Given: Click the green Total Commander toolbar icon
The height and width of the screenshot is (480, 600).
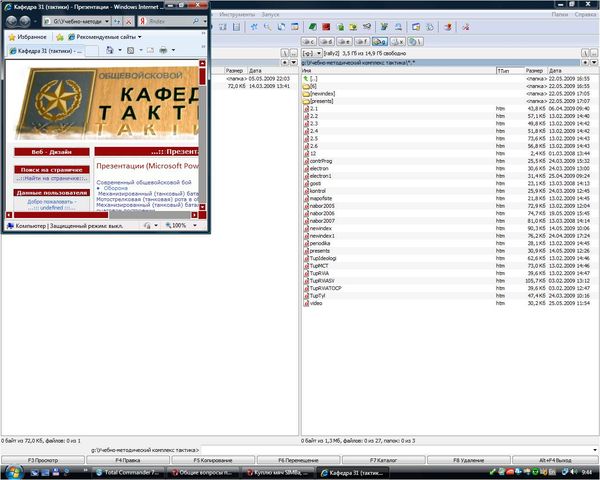Looking at the screenshot, I should tap(312, 27).
